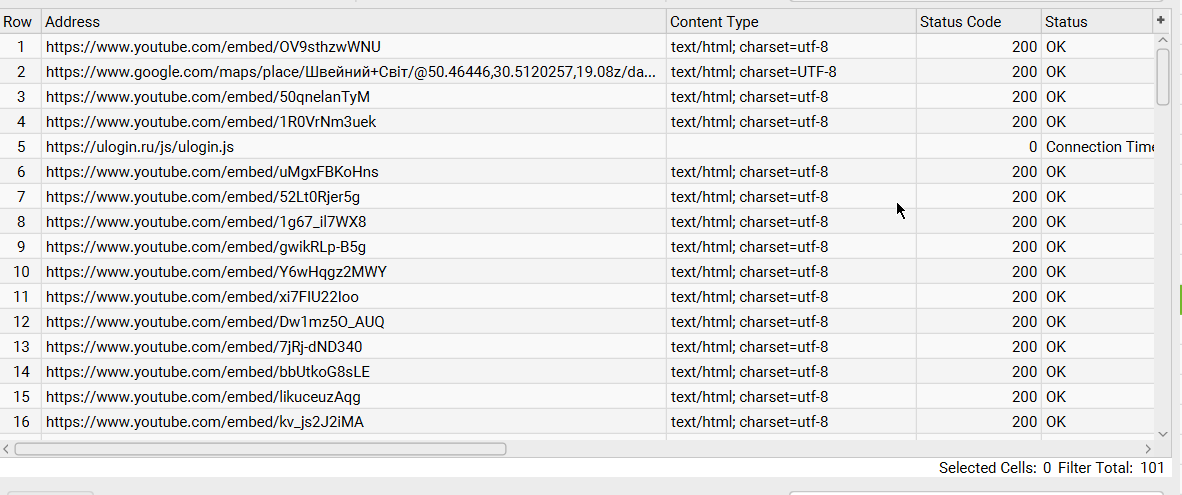Screen dimensions: 1182x495
Task: Select the ulogin.ru/js/ulogin.js address cell
Action: pos(140,147)
